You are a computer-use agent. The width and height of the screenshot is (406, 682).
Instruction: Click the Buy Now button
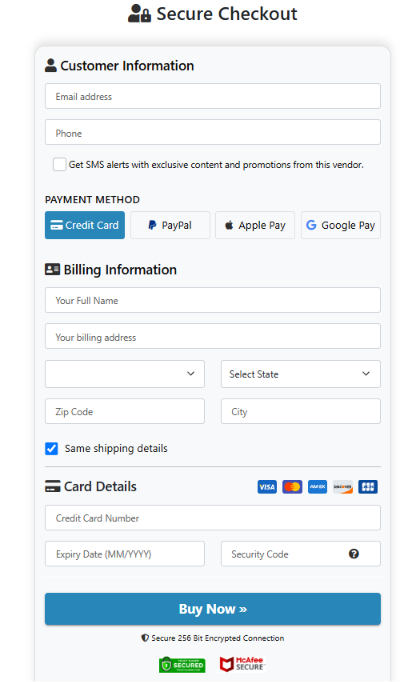[213, 609]
